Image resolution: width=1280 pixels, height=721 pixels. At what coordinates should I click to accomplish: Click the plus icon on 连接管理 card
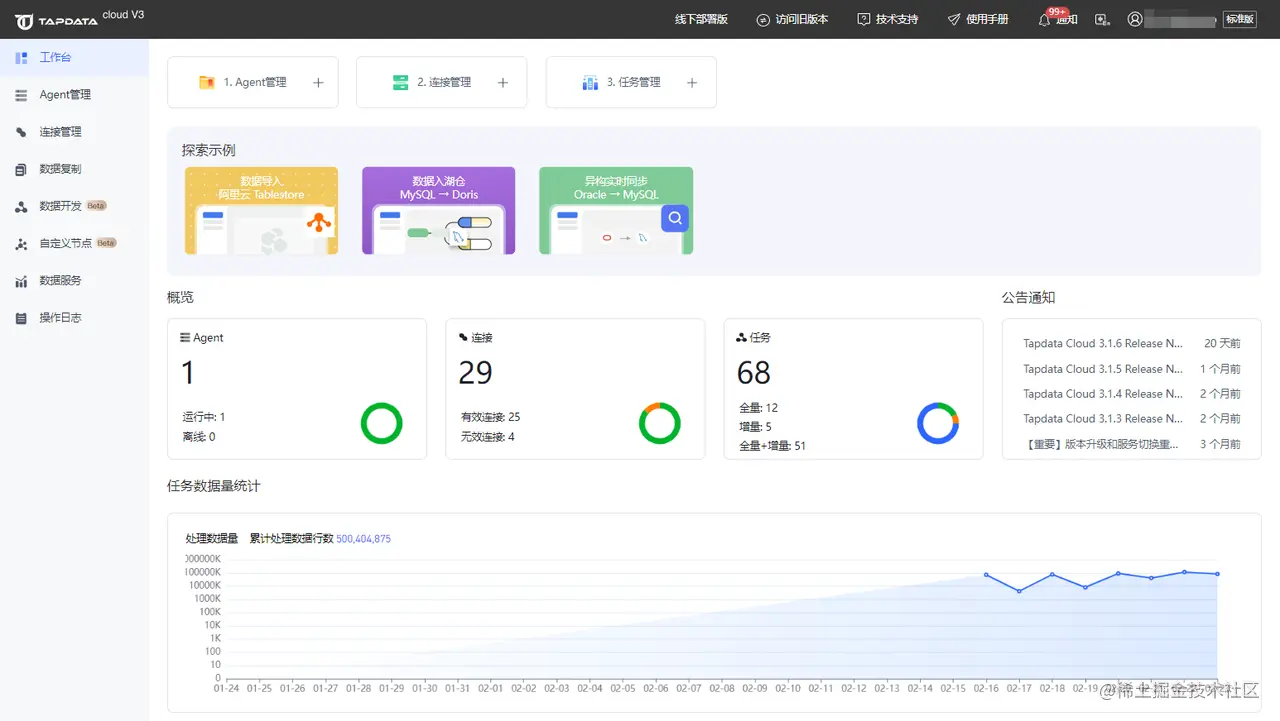click(x=503, y=83)
